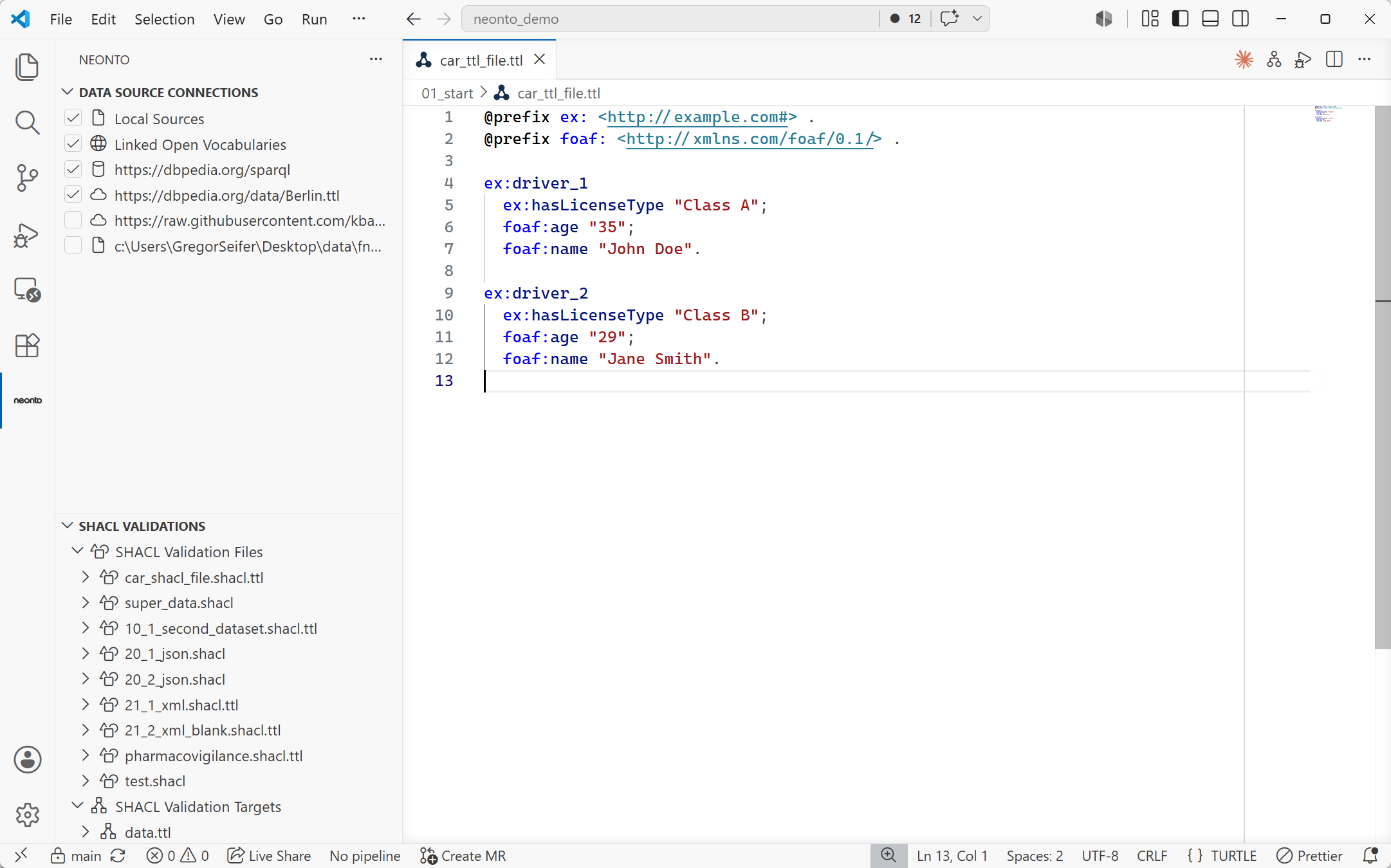Click the neonto_demo command center field
The image size is (1391, 868).
pyautogui.click(x=669, y=19)
